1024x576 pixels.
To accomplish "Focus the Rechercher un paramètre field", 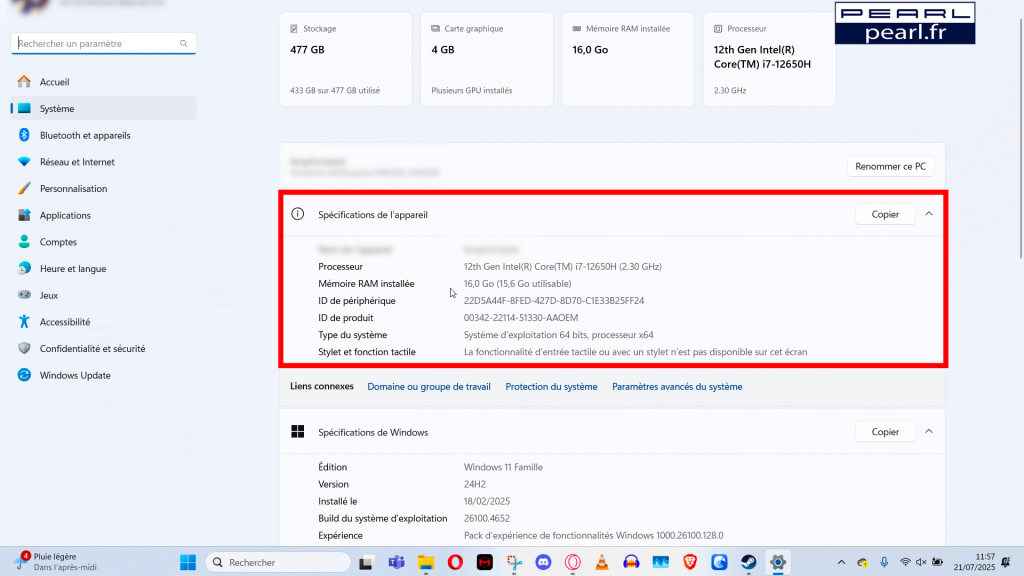I will pos(103,44).
